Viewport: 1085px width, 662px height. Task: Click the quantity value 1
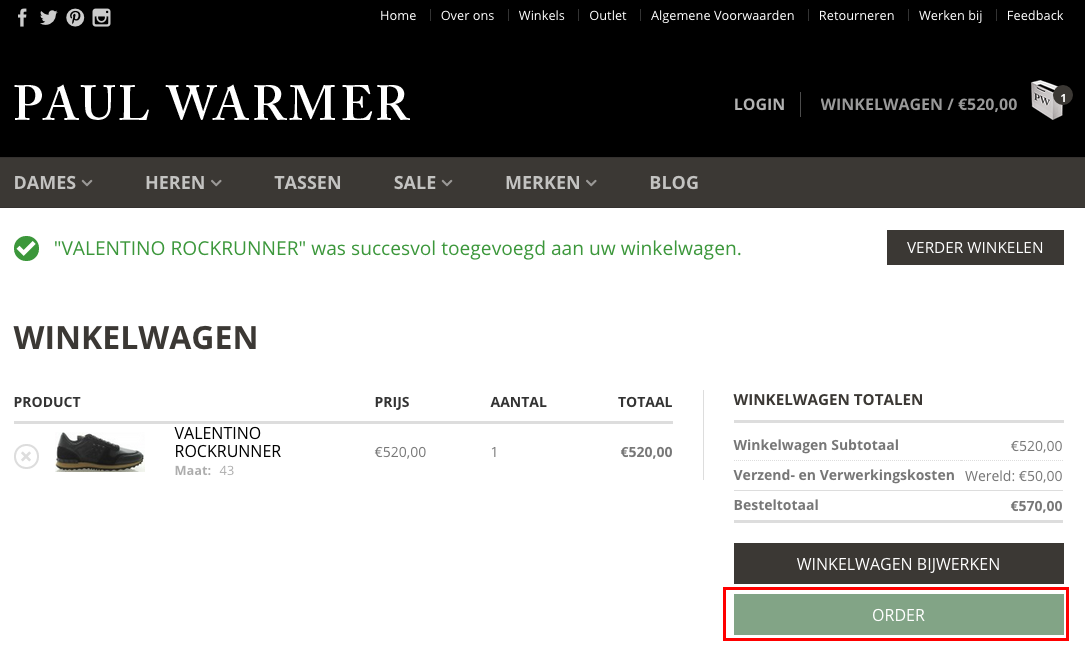click(494, 452)
